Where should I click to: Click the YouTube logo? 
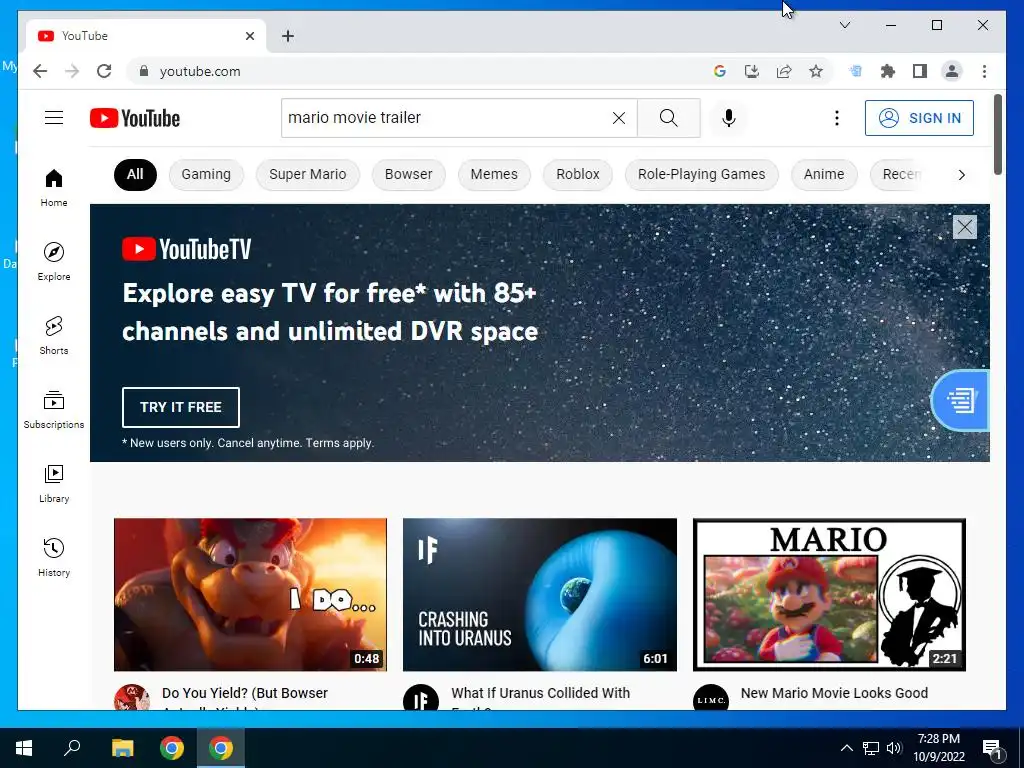click(x=135, y=118)
